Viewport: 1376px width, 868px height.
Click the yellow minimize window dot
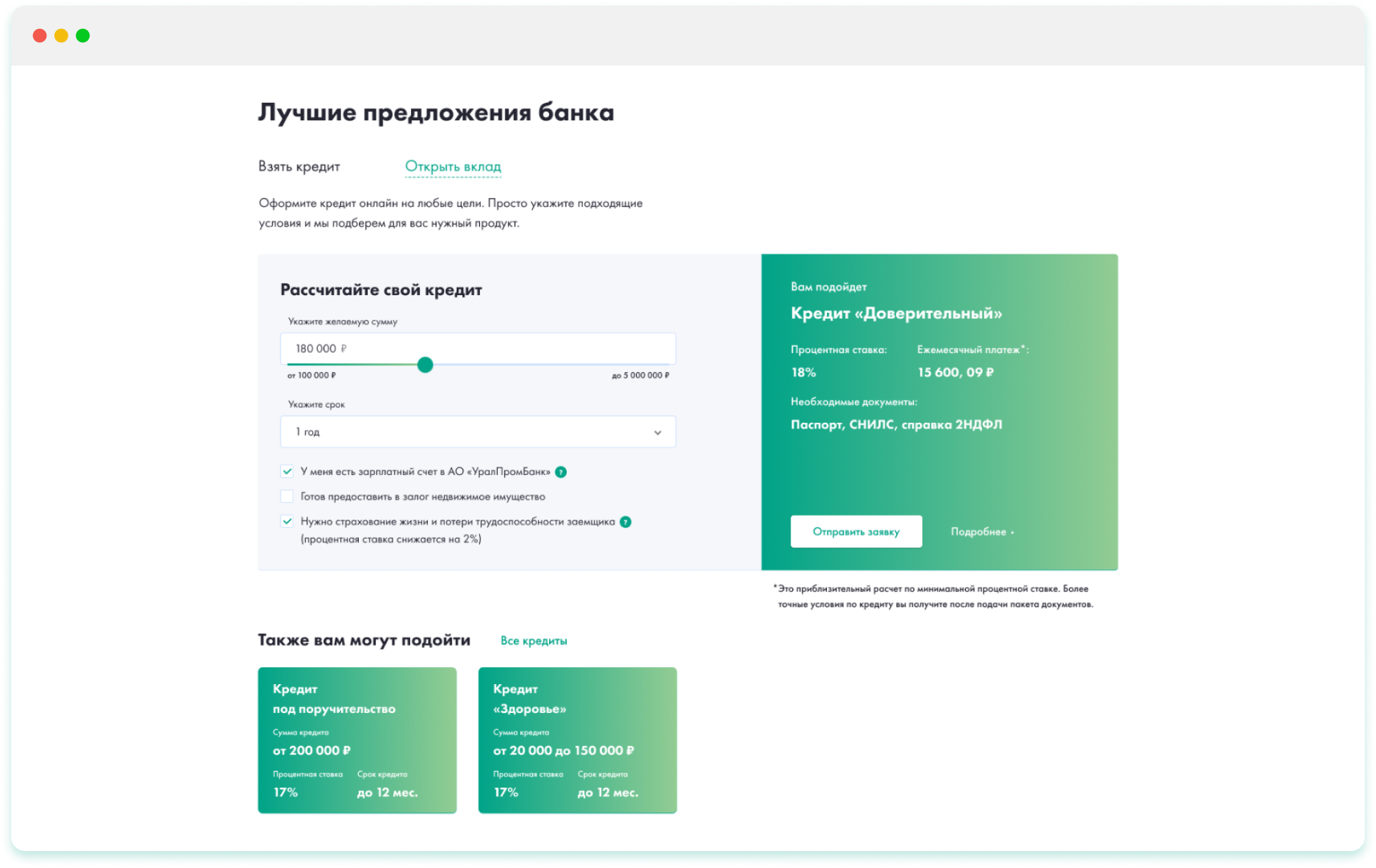(61, 36)
